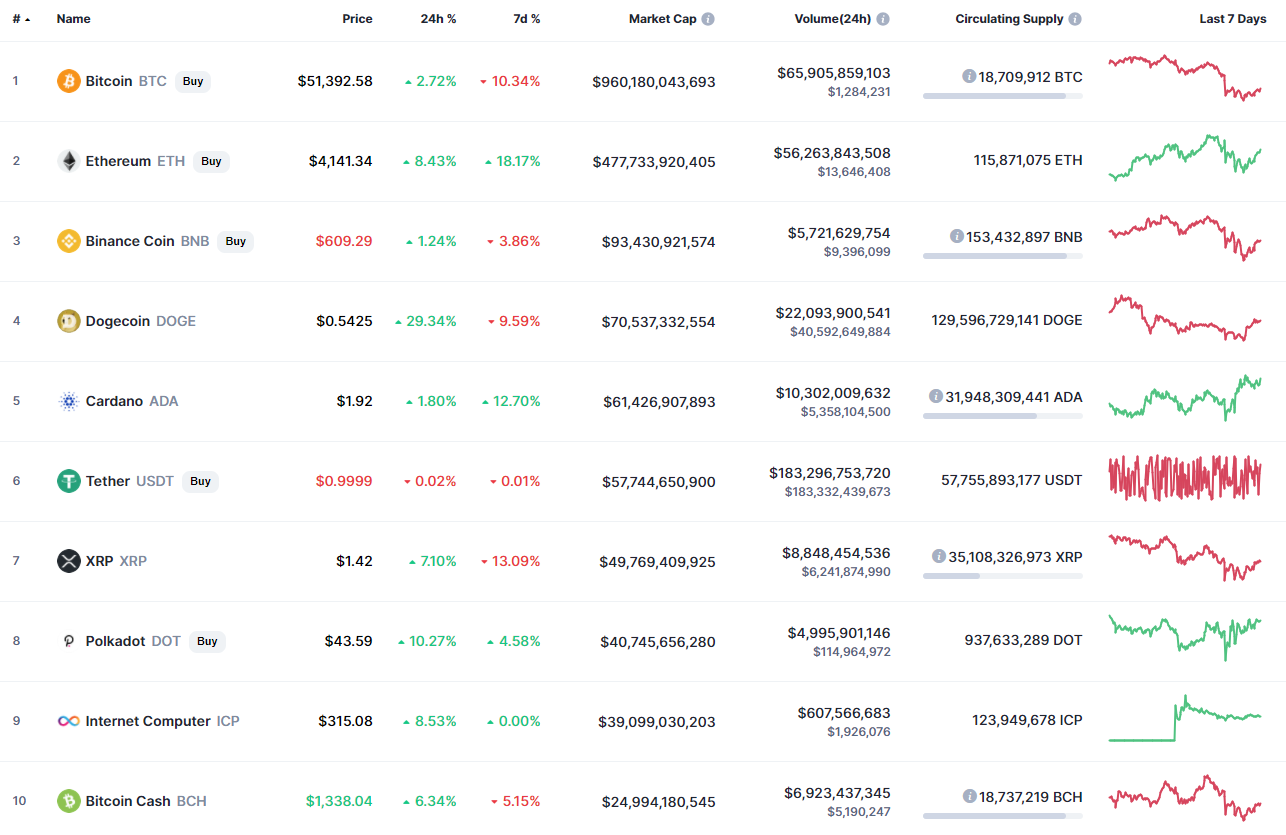Click the Last 7 Days column header
Image resolution: width=1286 pixels, height=835 pixels.
tap(1233, 19)
